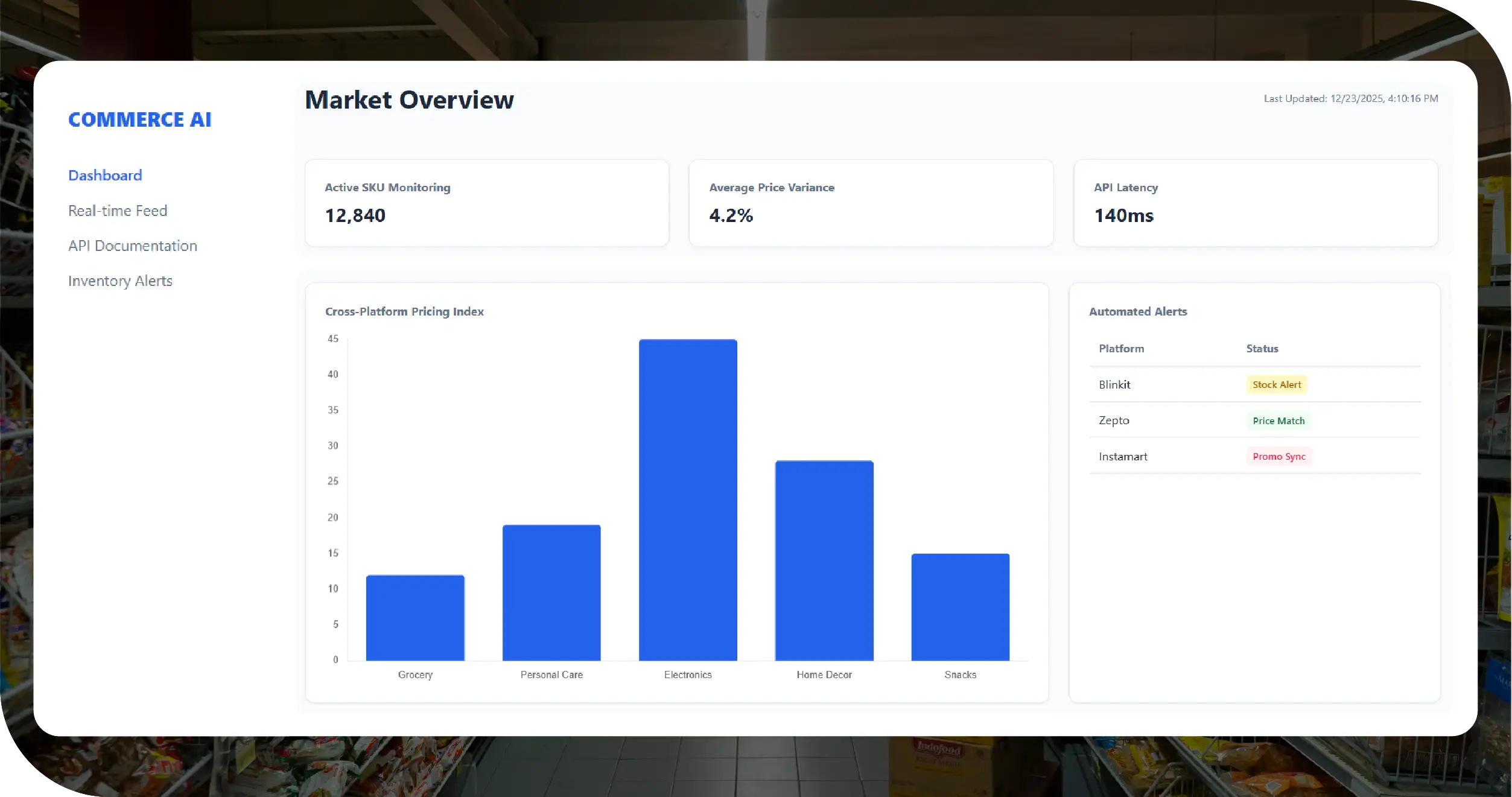Open API Documentation in sidebar
1512x797 pixels.
[133, 246]
